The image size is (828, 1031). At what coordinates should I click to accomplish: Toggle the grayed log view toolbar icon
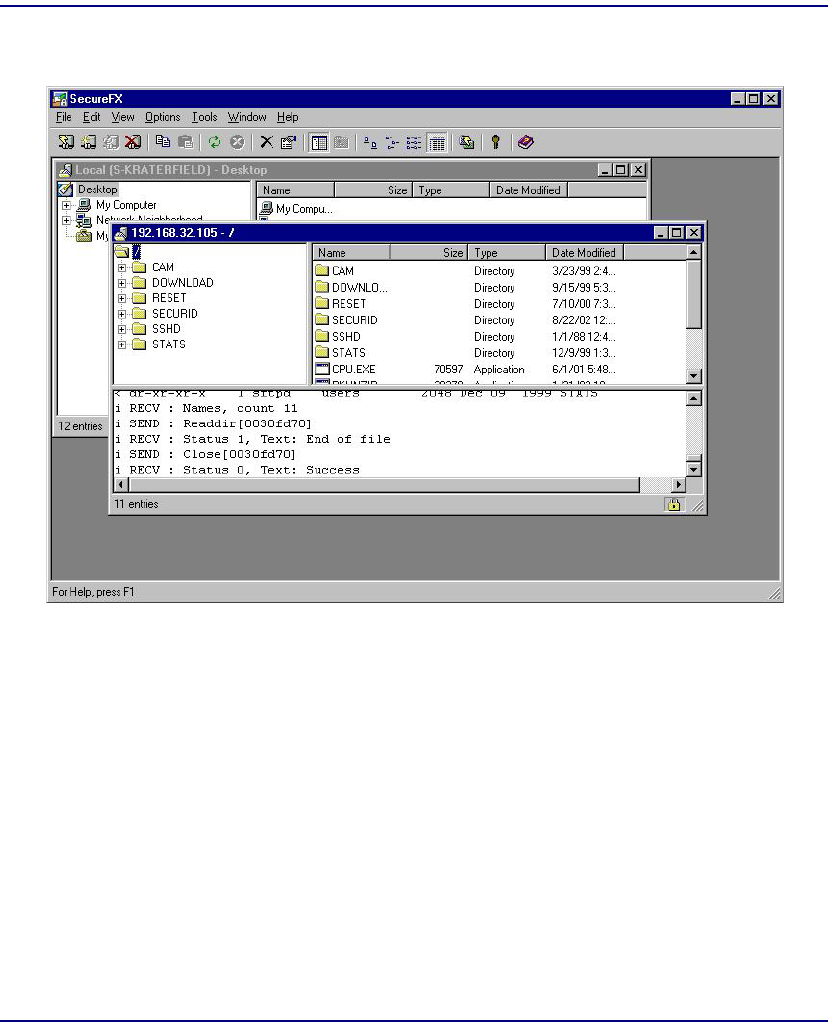[341, 143]
